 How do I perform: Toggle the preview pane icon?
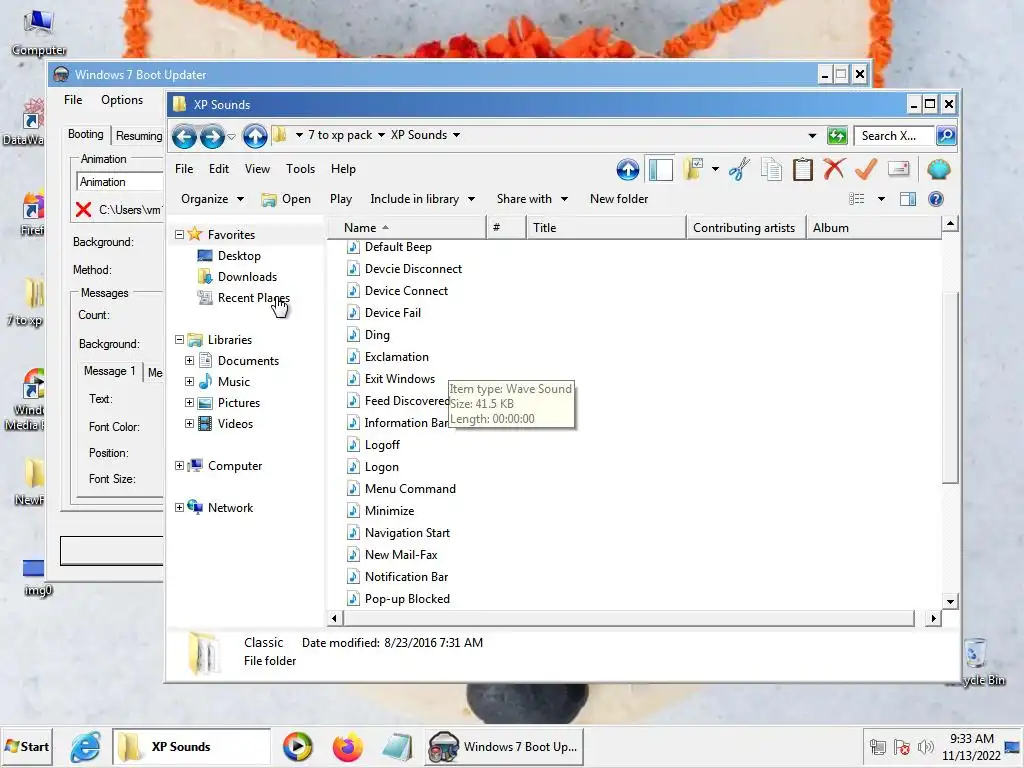tap(908, 199)
